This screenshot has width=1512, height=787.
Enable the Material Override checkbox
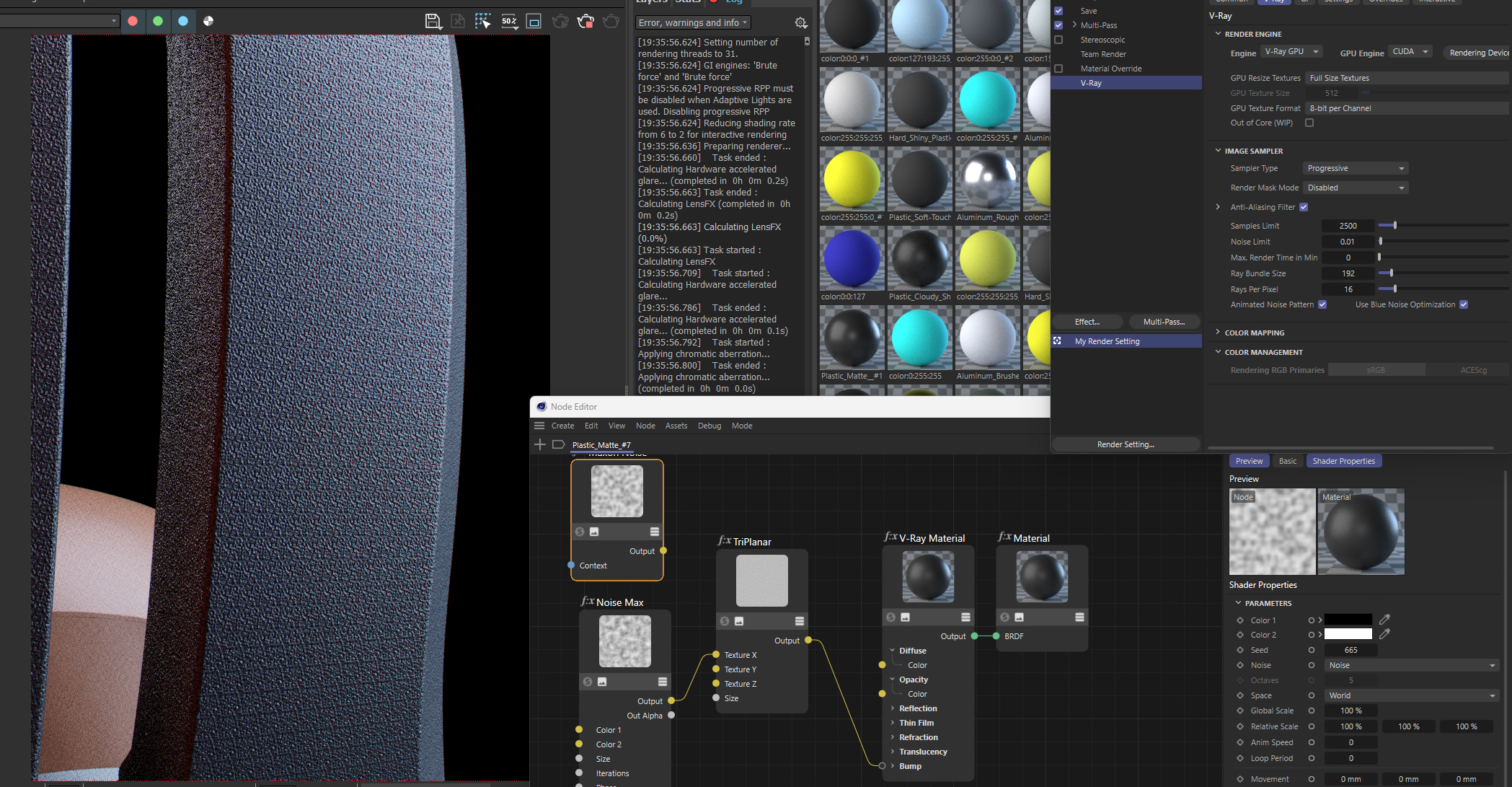pos(1058,69)
